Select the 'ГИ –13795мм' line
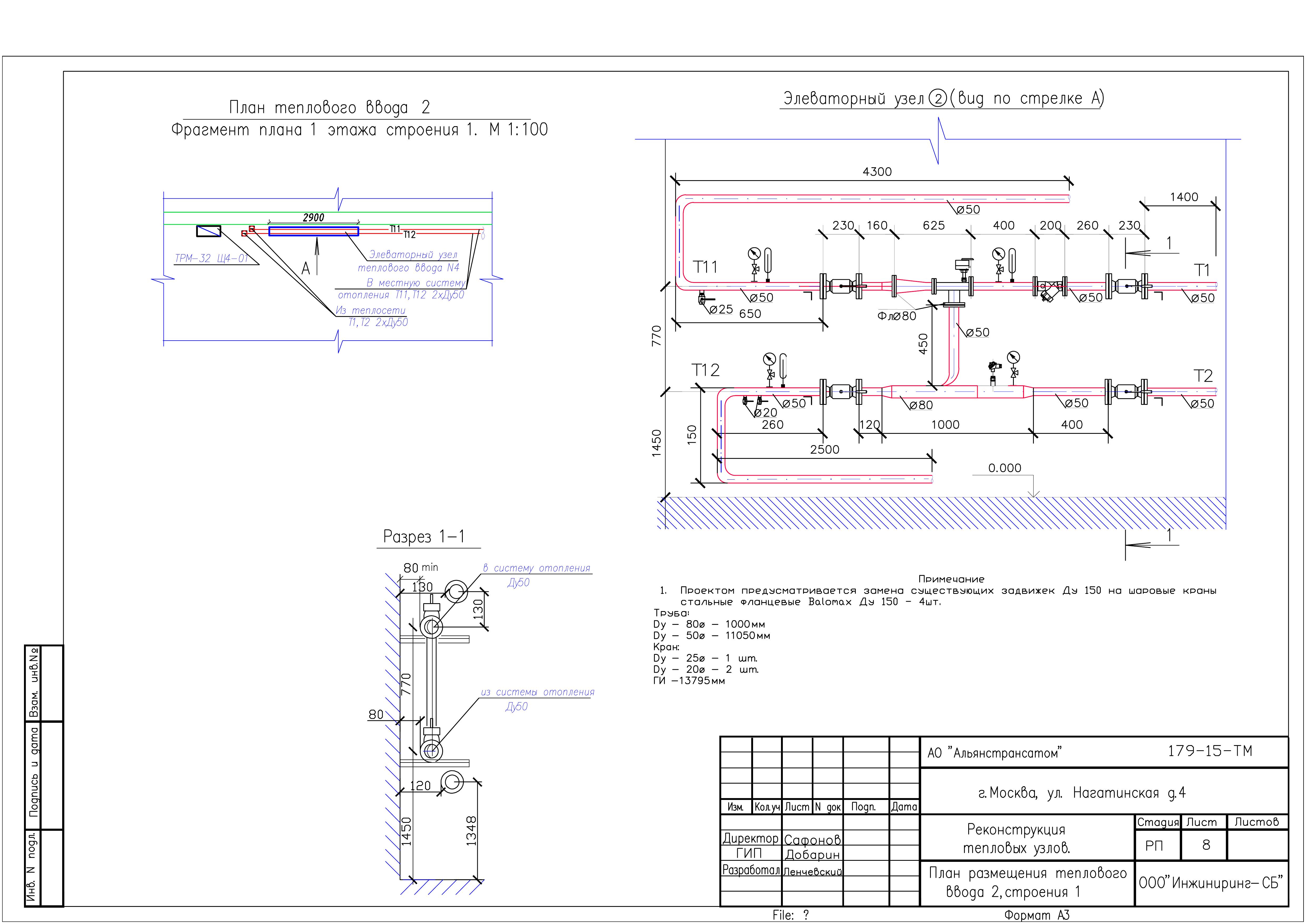The image size is (1307, 924). point(689,680)
